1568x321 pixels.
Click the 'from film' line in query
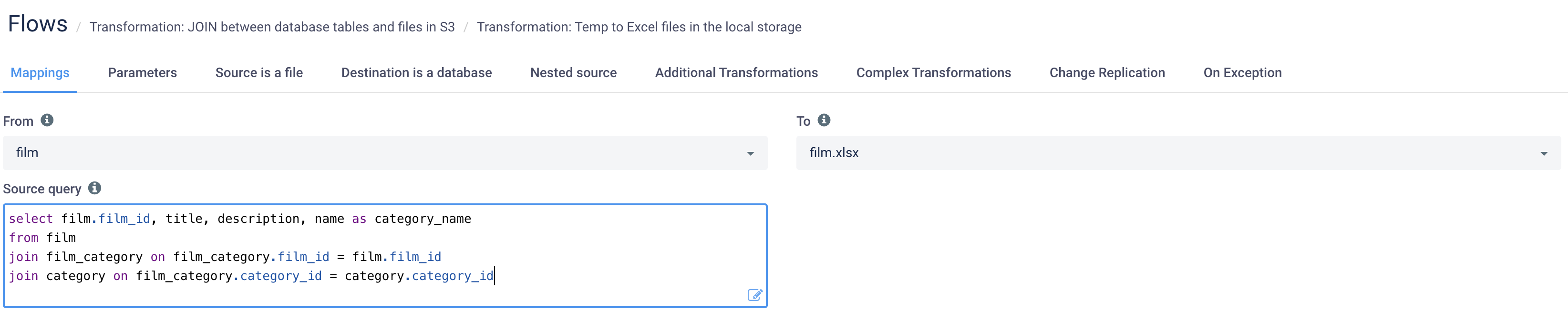42,238
